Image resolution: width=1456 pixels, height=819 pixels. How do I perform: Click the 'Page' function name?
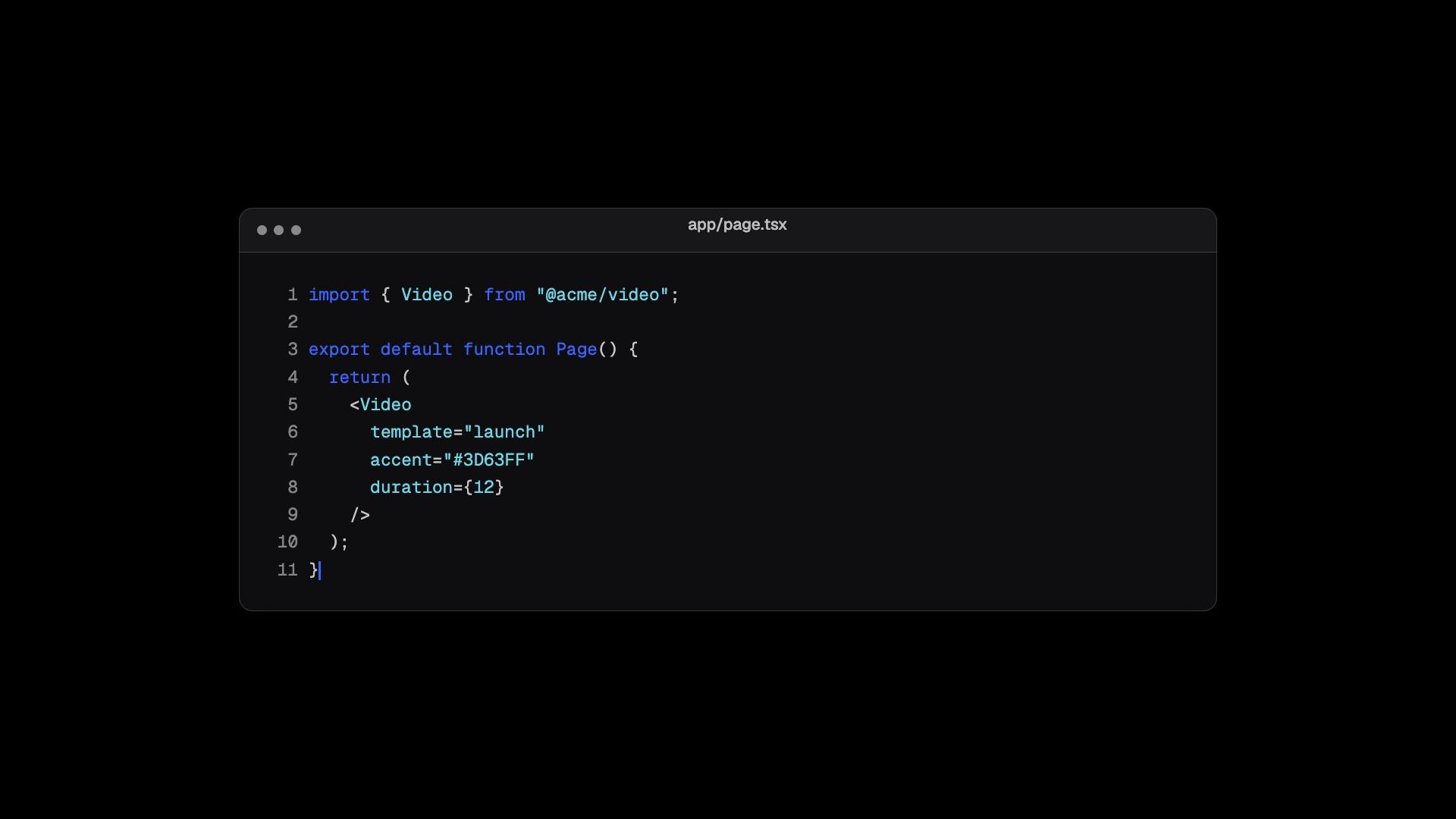(576, 350)
